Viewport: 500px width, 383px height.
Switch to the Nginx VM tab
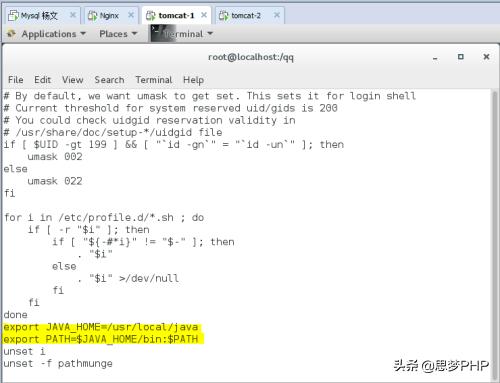tap(109, 16)
